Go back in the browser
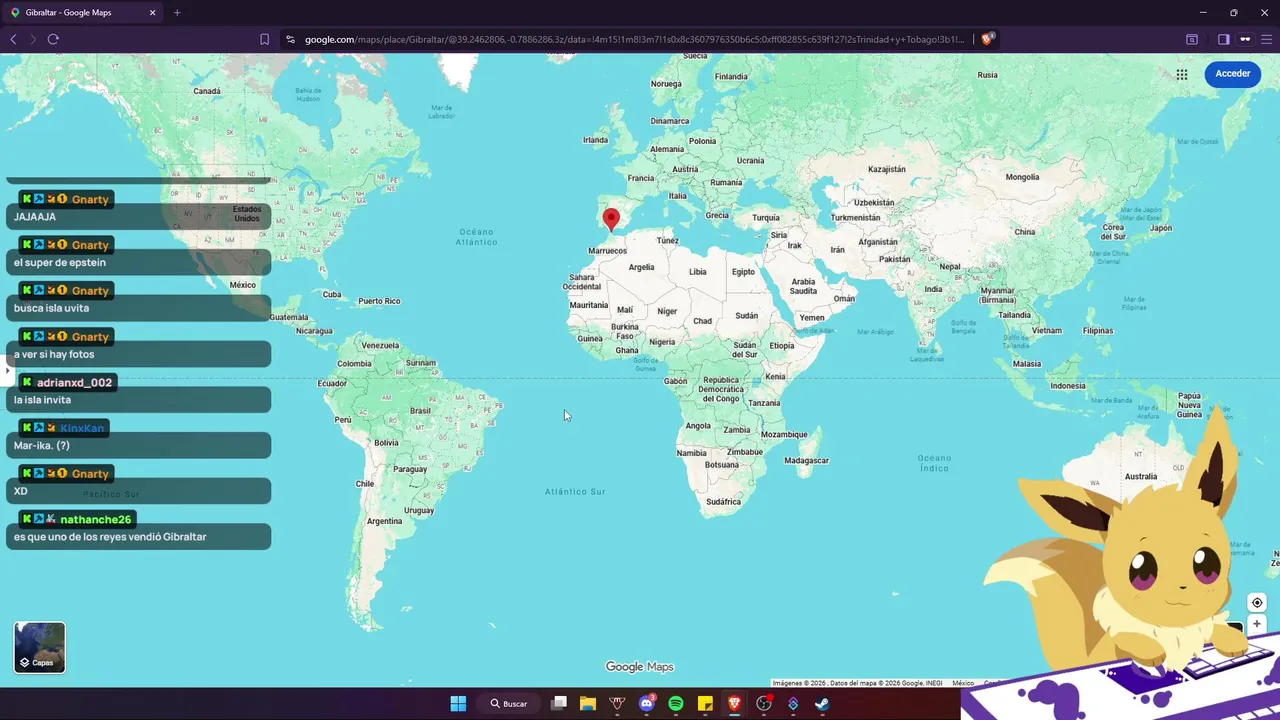The width and height of the screenshot is (1280, 720). coord(13,39)
